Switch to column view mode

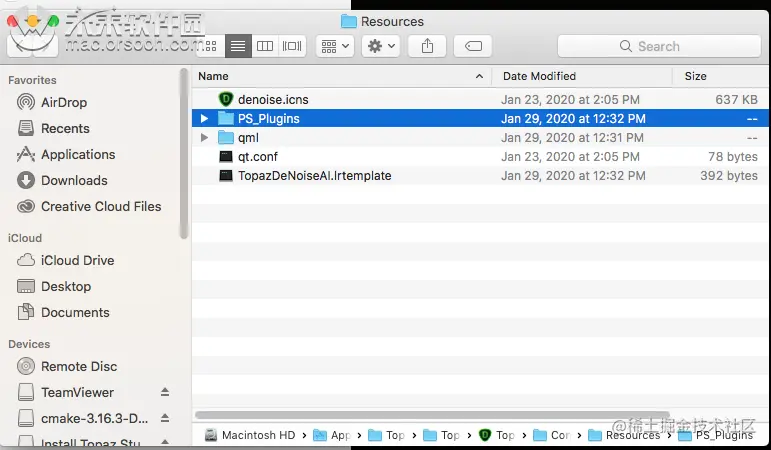[x=265, y=46]
